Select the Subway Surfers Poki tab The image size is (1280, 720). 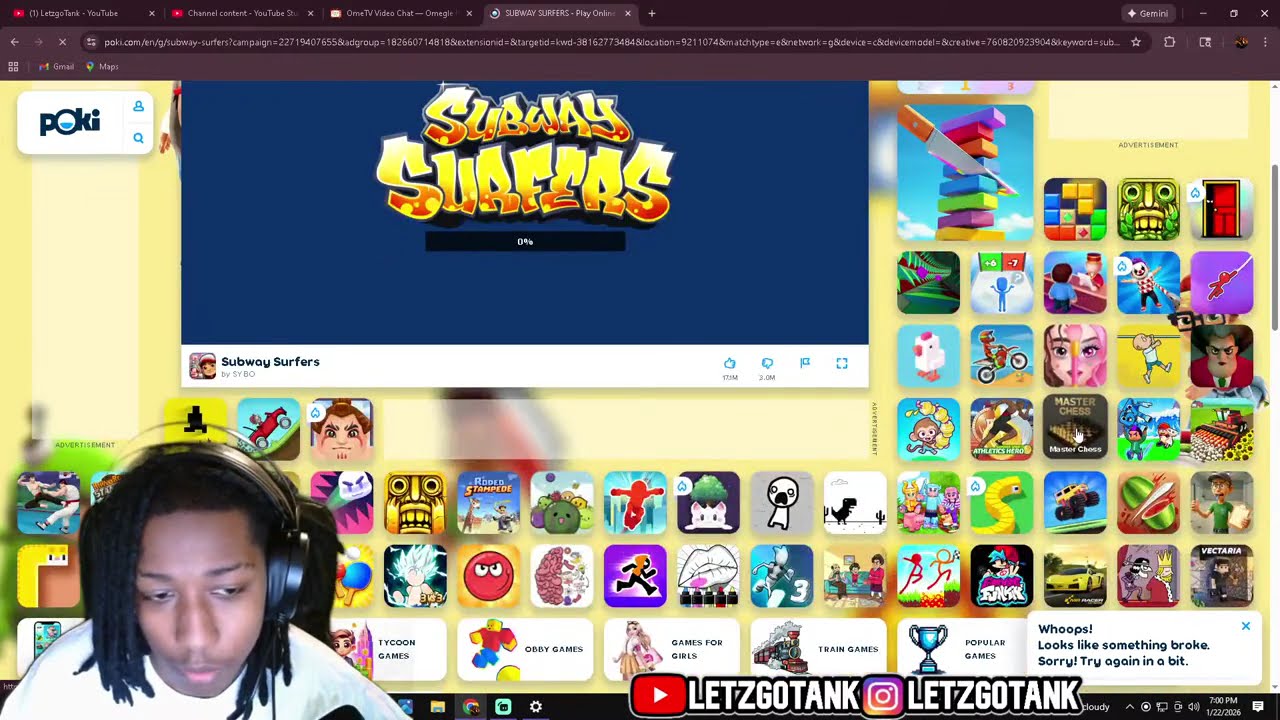pos(560,13)
